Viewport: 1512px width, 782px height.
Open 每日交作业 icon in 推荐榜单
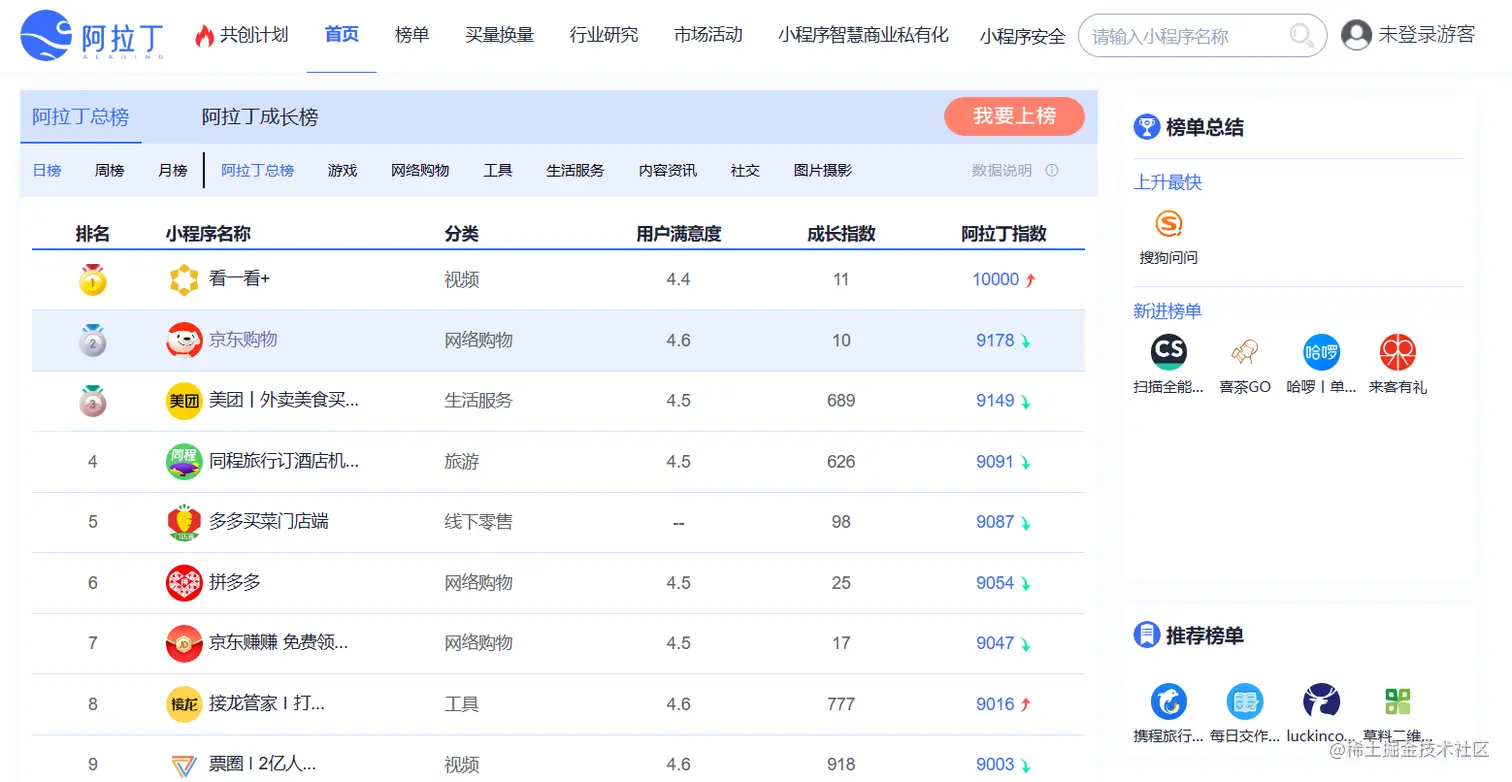coord(1245,701)
